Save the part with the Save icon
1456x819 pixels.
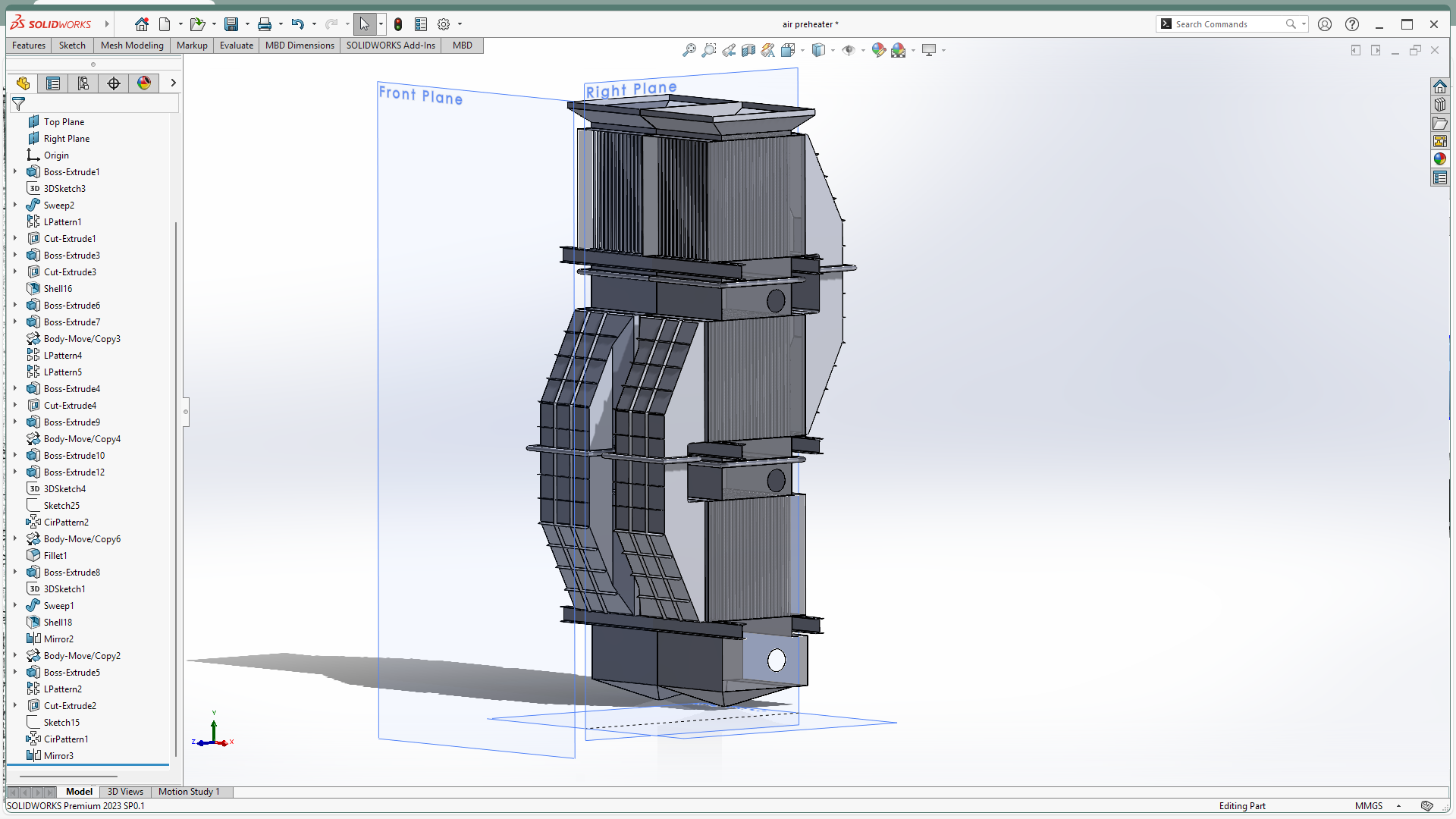coord(231,24)
